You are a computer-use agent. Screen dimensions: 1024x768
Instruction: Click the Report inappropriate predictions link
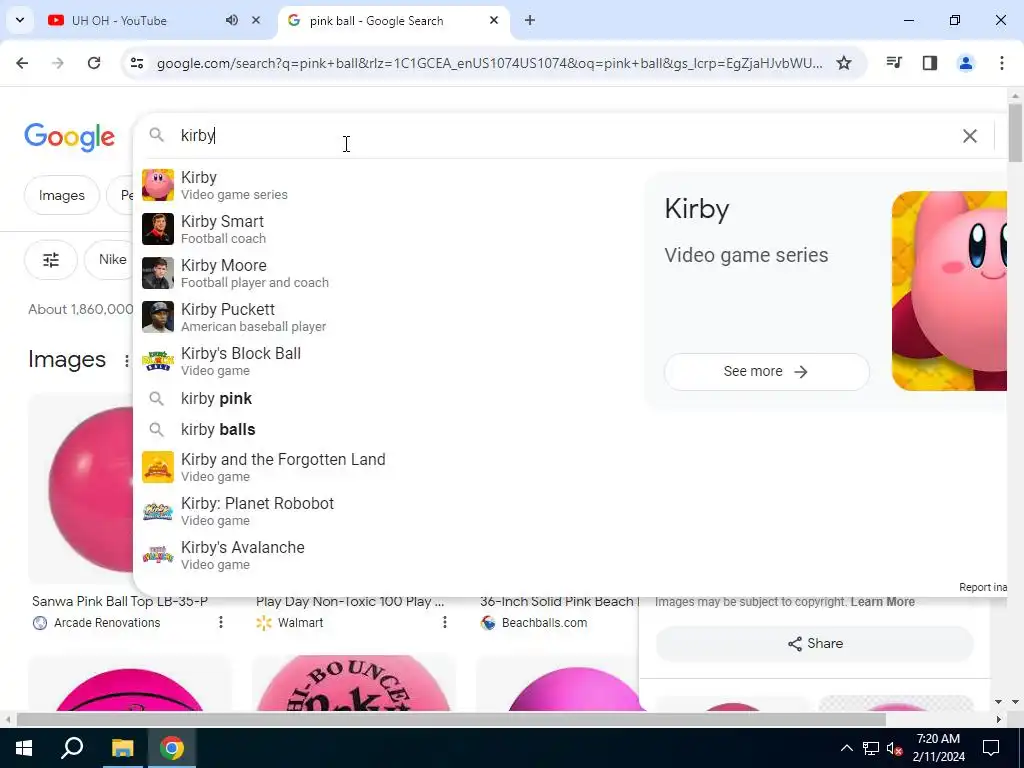pos(982,587)
